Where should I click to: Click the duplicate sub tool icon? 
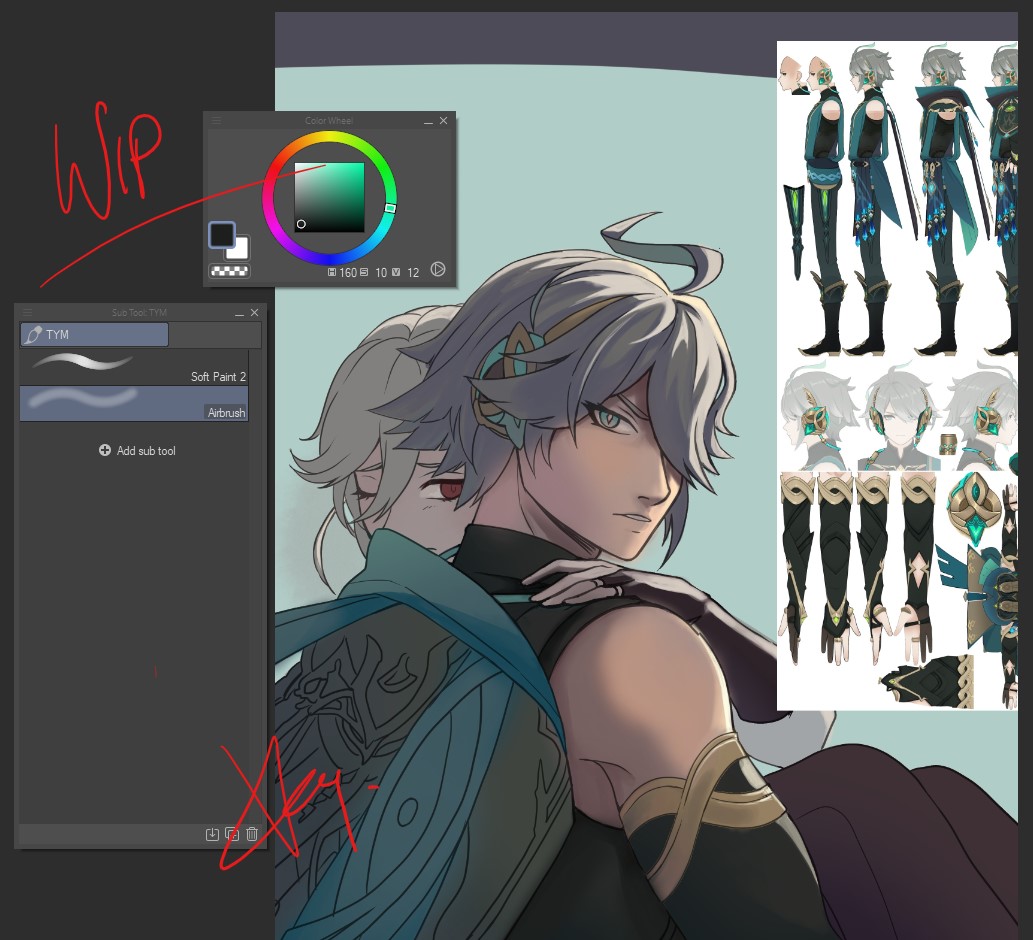(x=232, y=835)
